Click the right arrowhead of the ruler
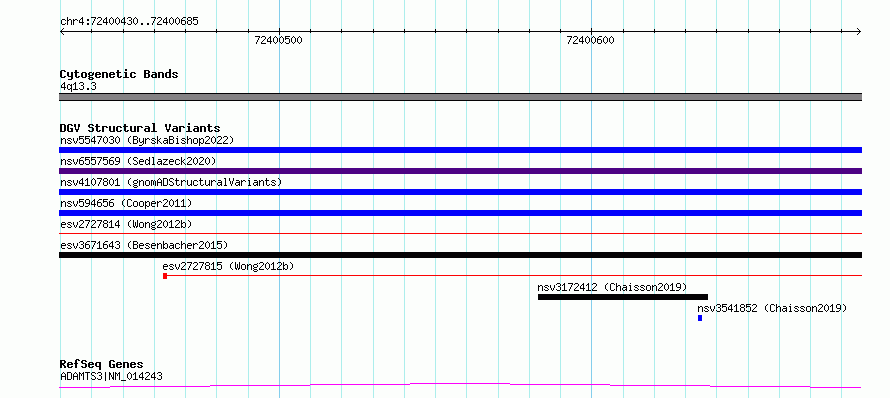This screenshot has height=398, width=890. [x=859, y=31]
